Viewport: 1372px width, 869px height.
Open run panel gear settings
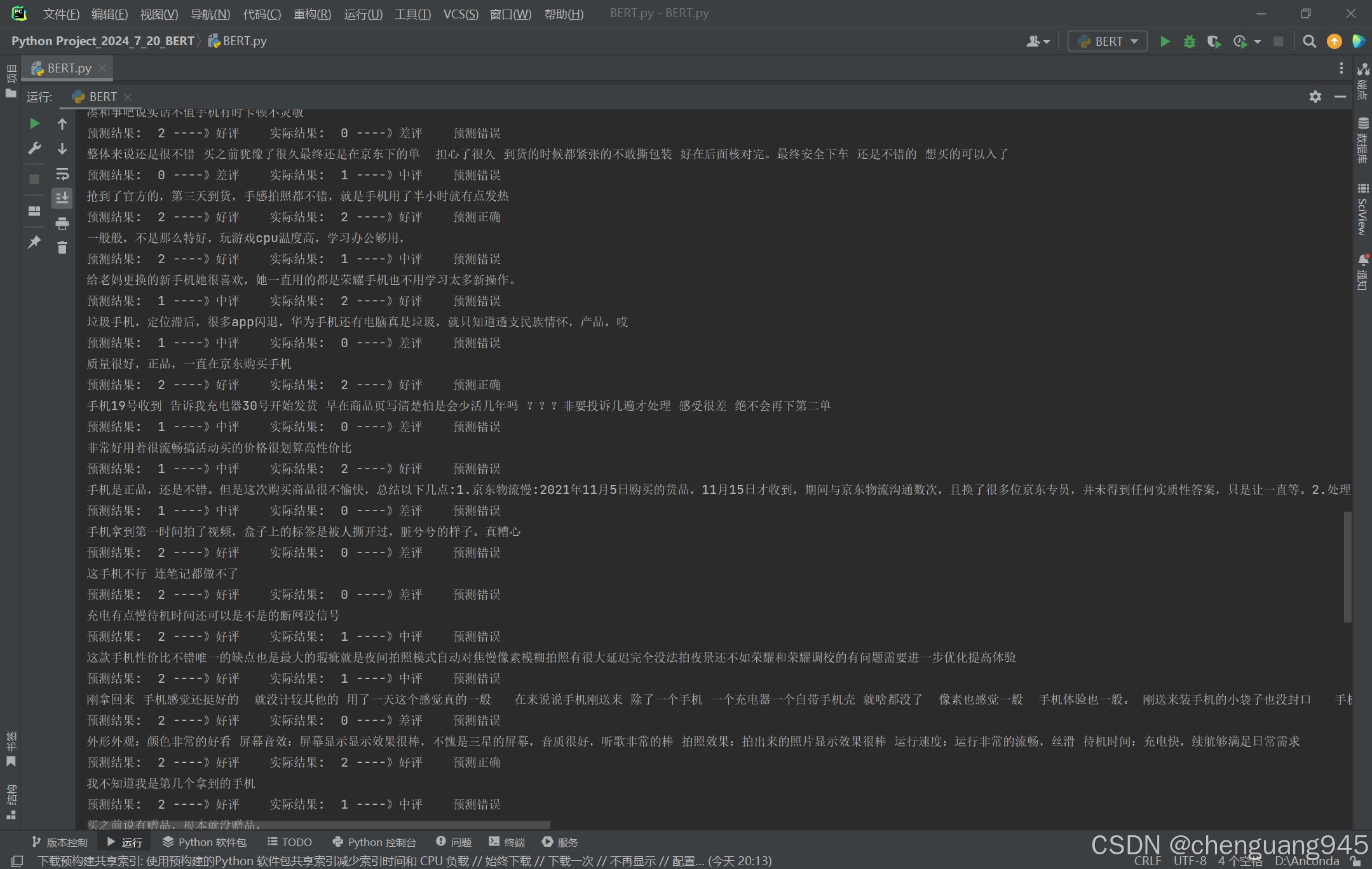coord(1315,97)
